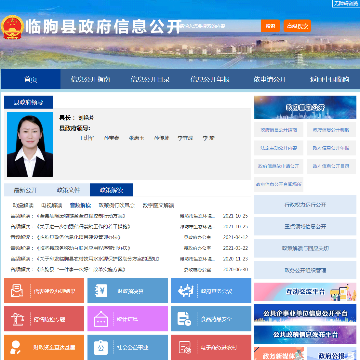Open 公共企事业单位信息公开平台 banner
Screen dimensions: 360x360
pyautogui.click(x=305, y=313)
